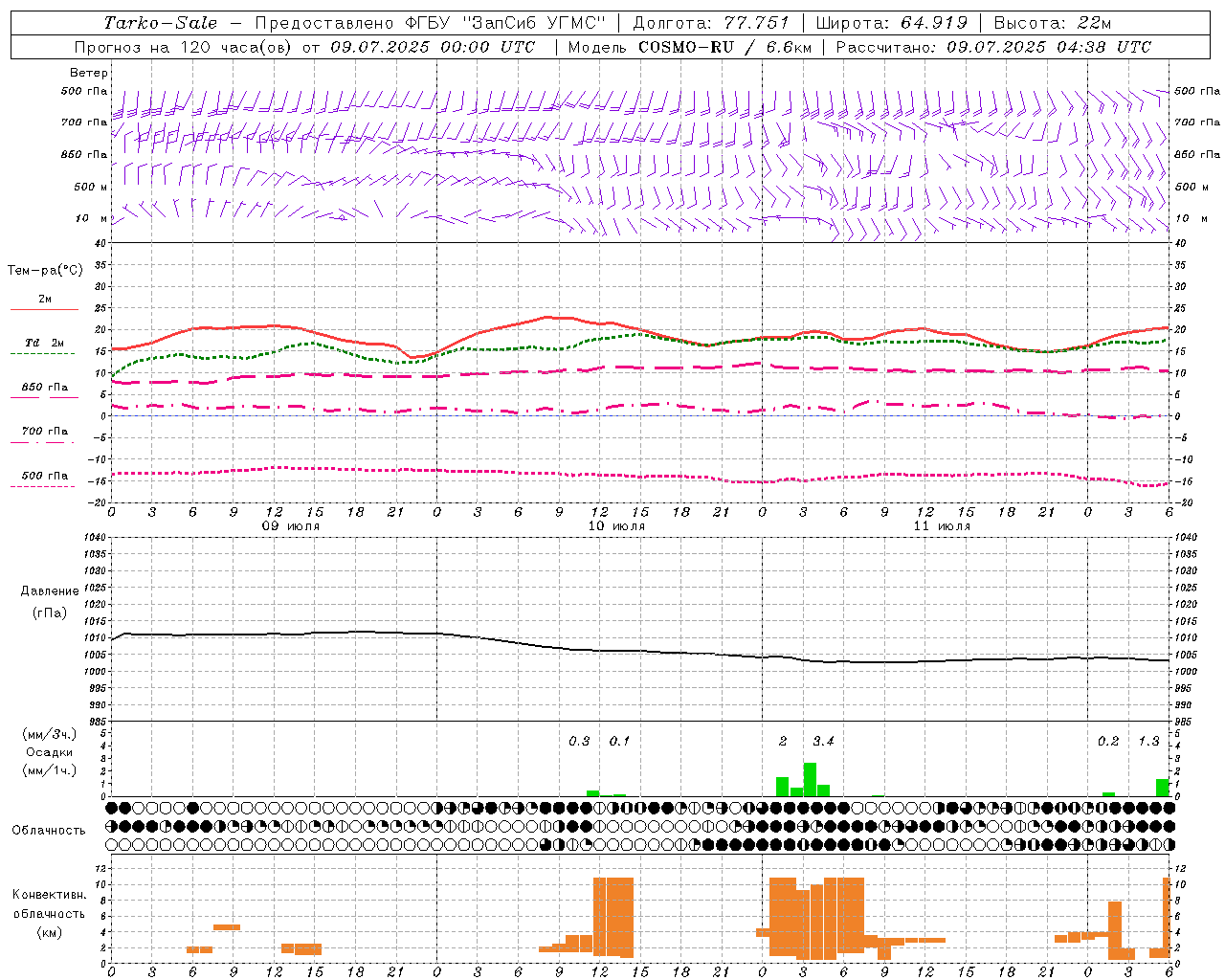
Task: Click 'Предоставлено ФГБУ "ЗапСиб УГМС"' provider text
Action: (x=431, y=23)
